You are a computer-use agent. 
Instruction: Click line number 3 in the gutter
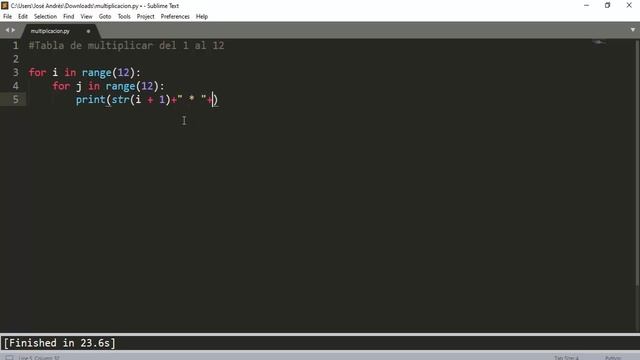pyautogui.click(x=16, y=72)
